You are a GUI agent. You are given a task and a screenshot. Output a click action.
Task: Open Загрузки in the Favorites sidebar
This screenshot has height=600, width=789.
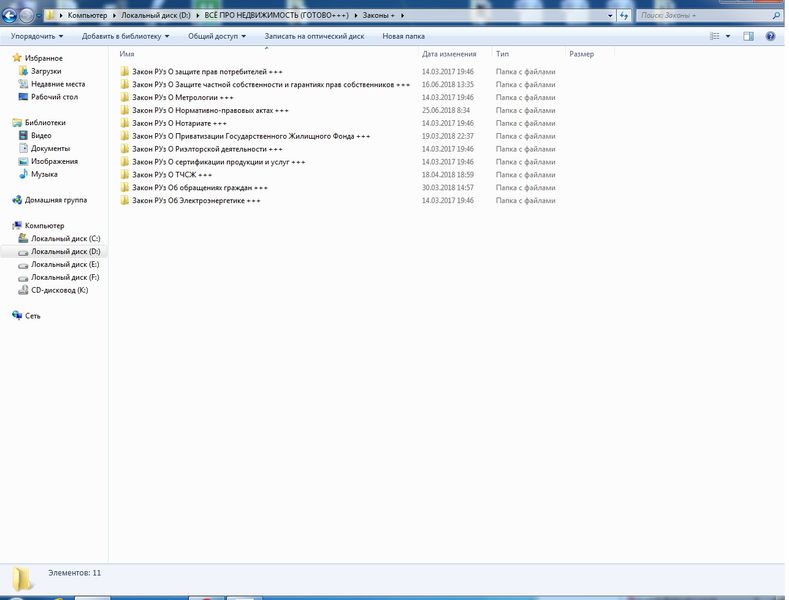click(x=46, y=72)
